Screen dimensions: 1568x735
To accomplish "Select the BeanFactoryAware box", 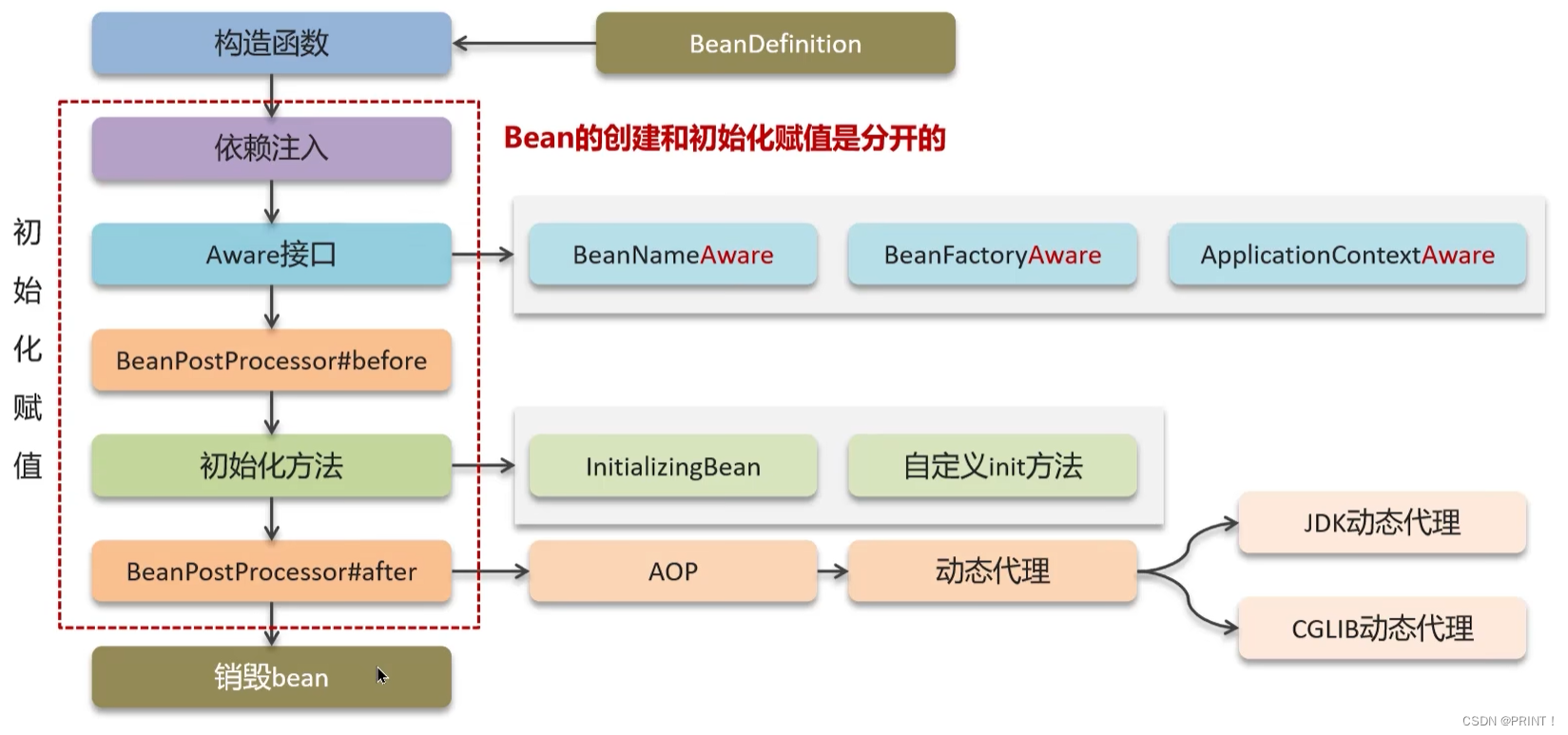I will 993,254.
